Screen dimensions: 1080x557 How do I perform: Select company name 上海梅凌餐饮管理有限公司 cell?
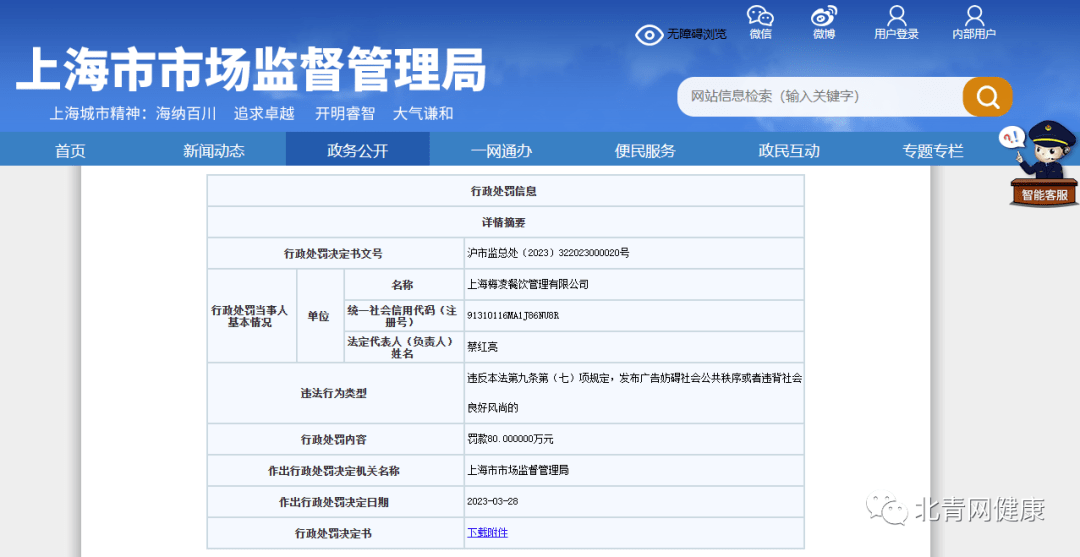528,285
